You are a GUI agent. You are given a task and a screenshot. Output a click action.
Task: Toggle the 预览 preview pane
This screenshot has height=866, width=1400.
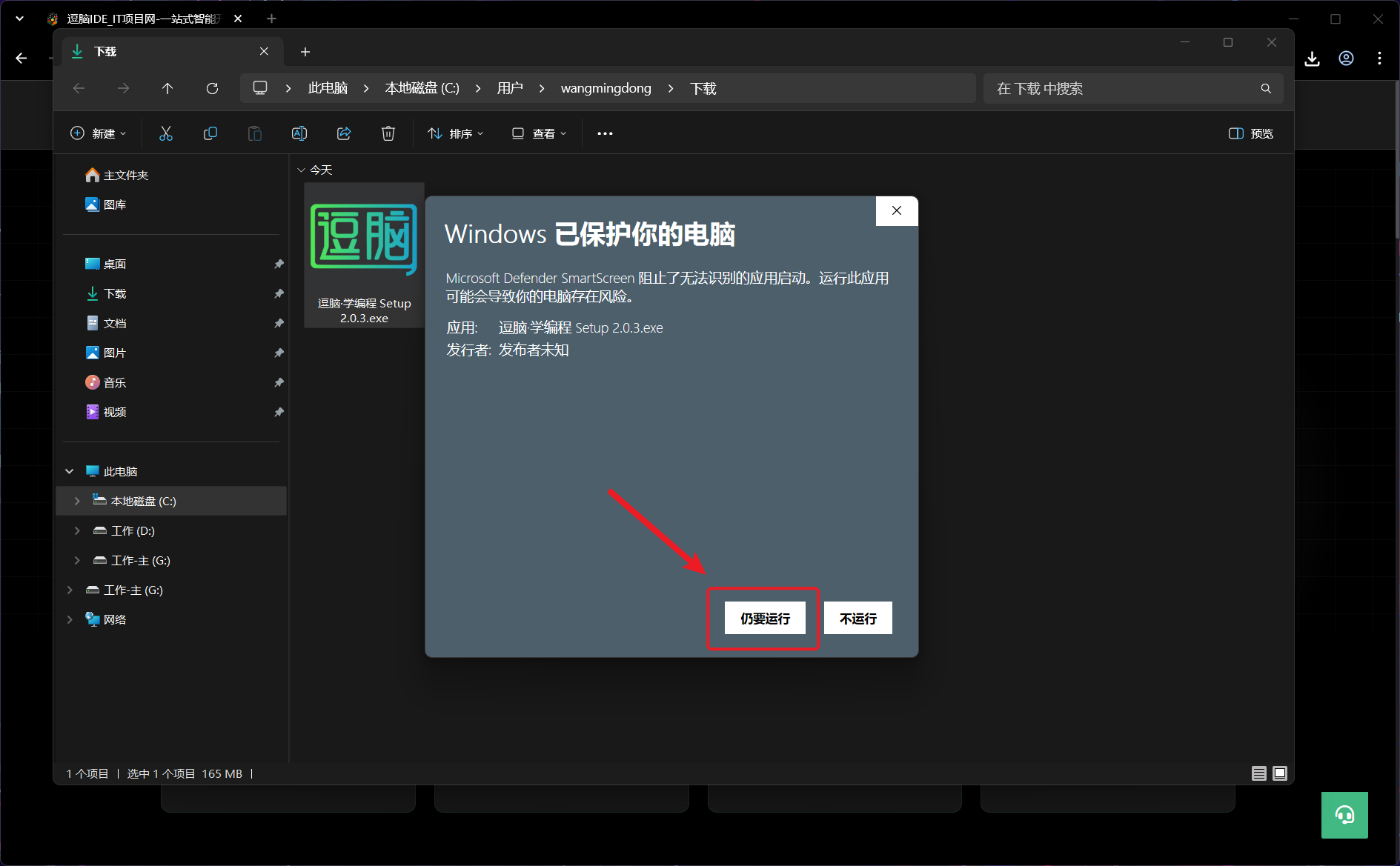pyautogui.click(x=1251, y=133)
